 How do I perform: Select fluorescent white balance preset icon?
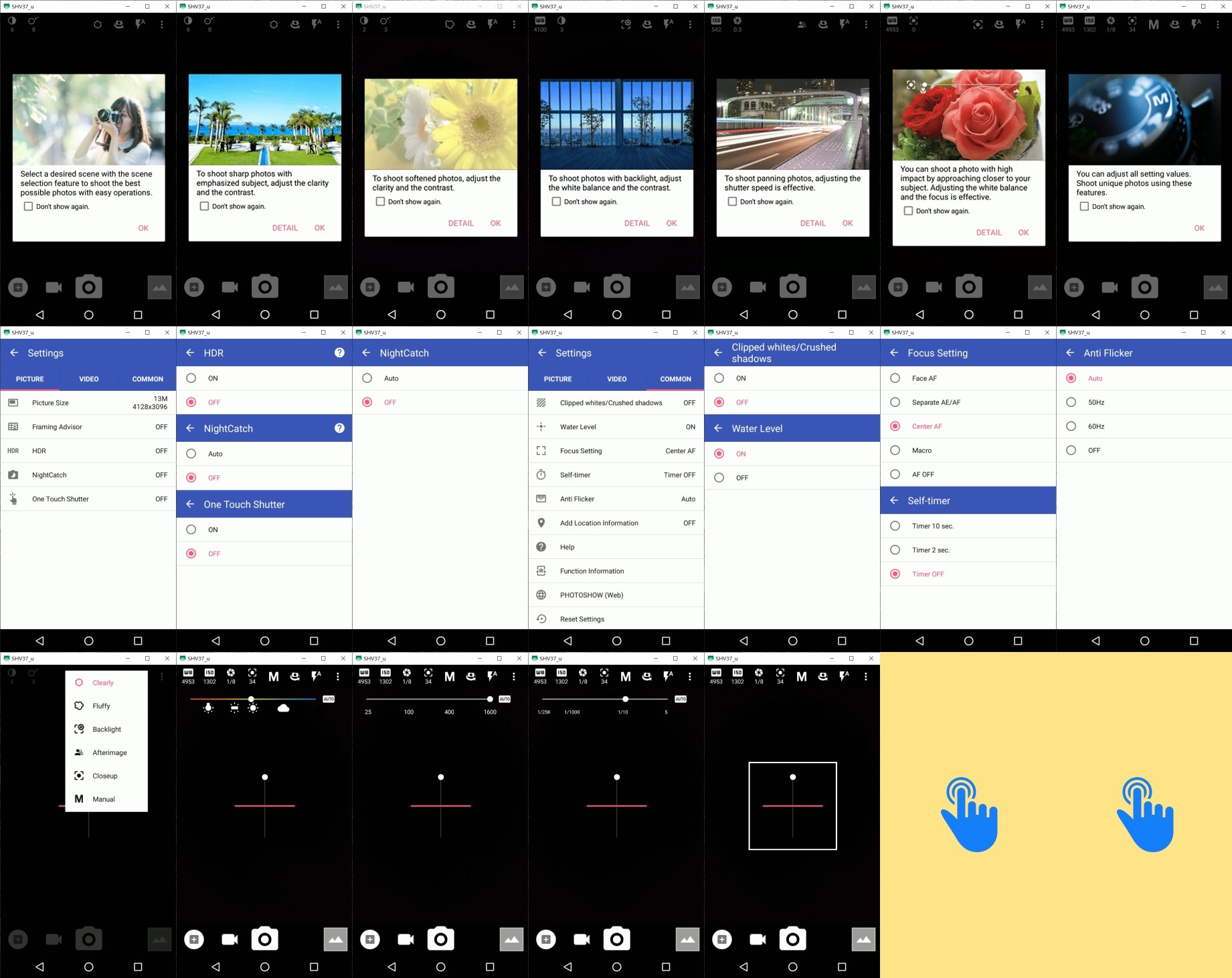[234, 708]
